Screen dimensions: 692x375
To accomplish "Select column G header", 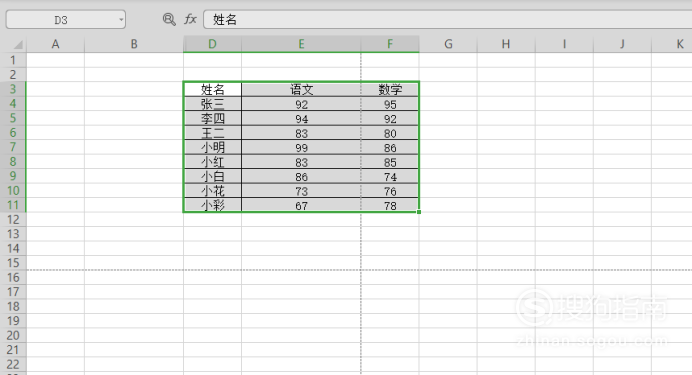I will [x=448, y=44].
